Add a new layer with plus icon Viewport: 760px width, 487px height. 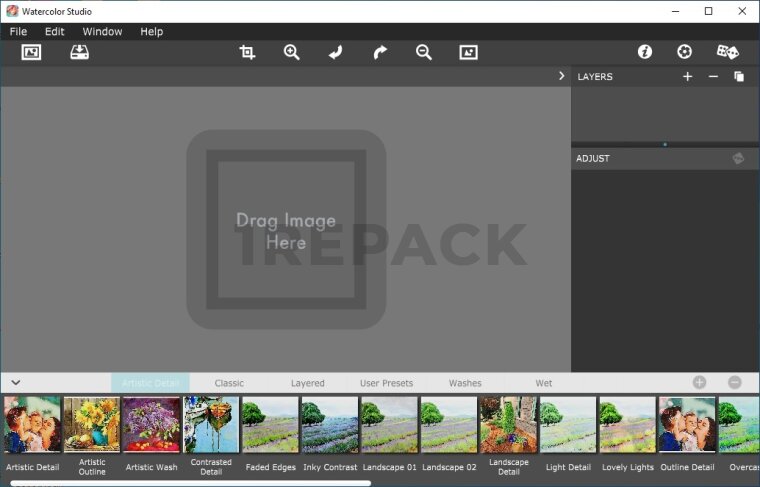687,77
